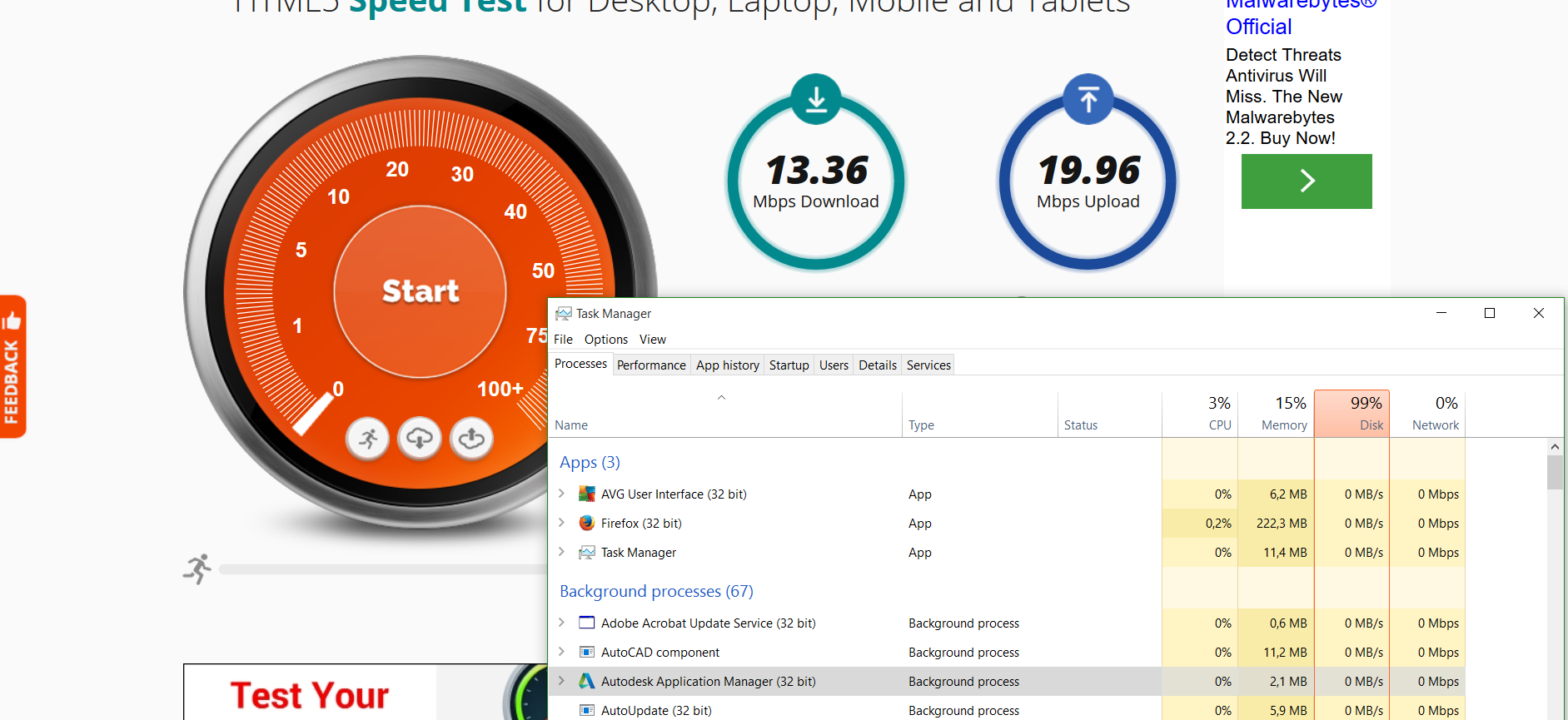Switch to the Performance tab
This screenshot has height=720, width=1568.
651,365
